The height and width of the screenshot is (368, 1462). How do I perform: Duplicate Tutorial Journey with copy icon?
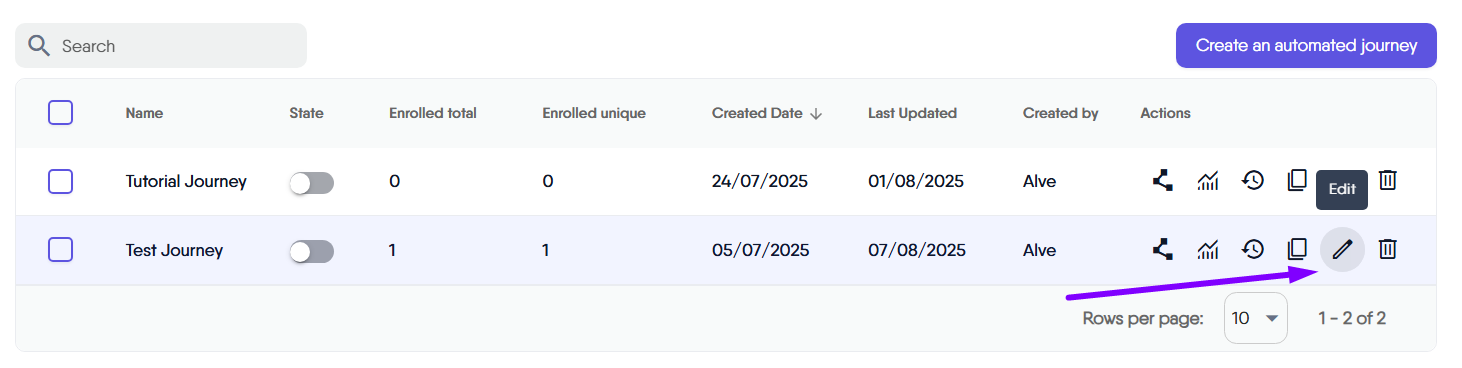[x=1297, y=181]
